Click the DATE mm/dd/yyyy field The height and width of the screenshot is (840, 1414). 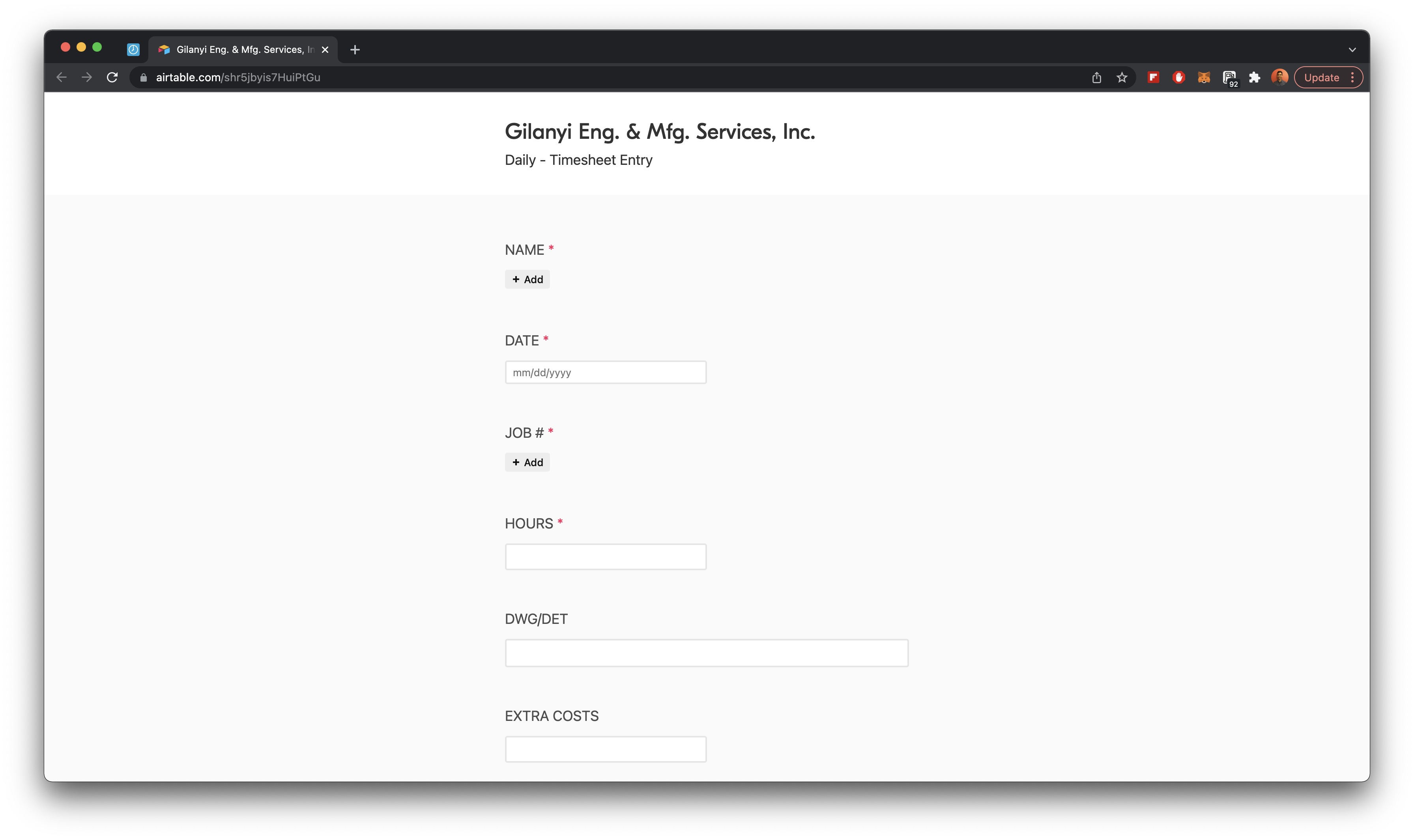605,372
